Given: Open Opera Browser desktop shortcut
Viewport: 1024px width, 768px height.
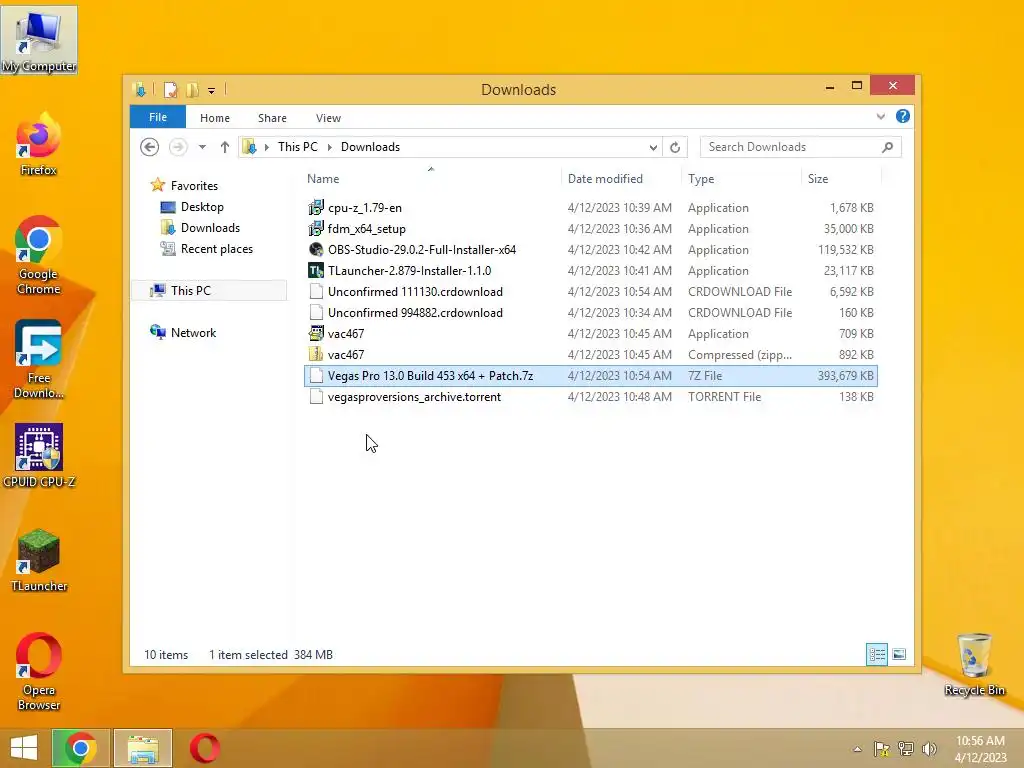Looking at the screenshot, I should [x=39, y=671].
